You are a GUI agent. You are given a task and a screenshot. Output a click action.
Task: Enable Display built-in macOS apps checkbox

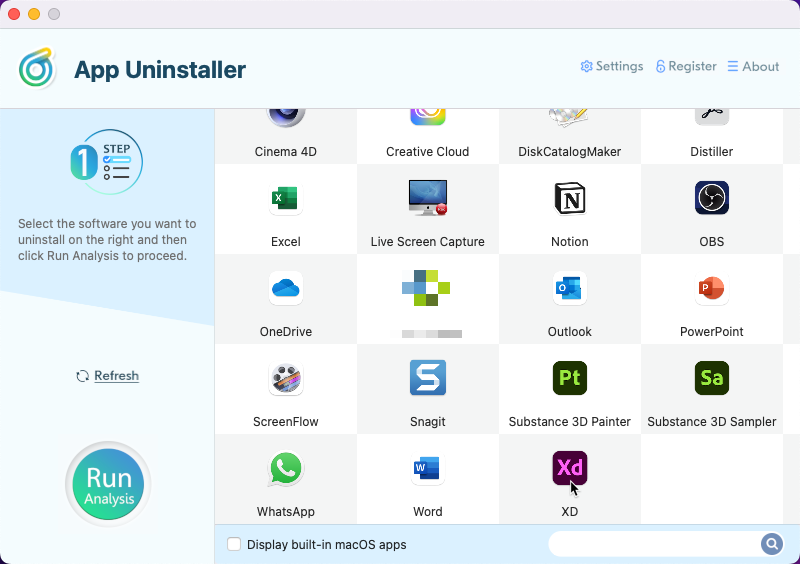pyautogui.click(x=234, y=545)
